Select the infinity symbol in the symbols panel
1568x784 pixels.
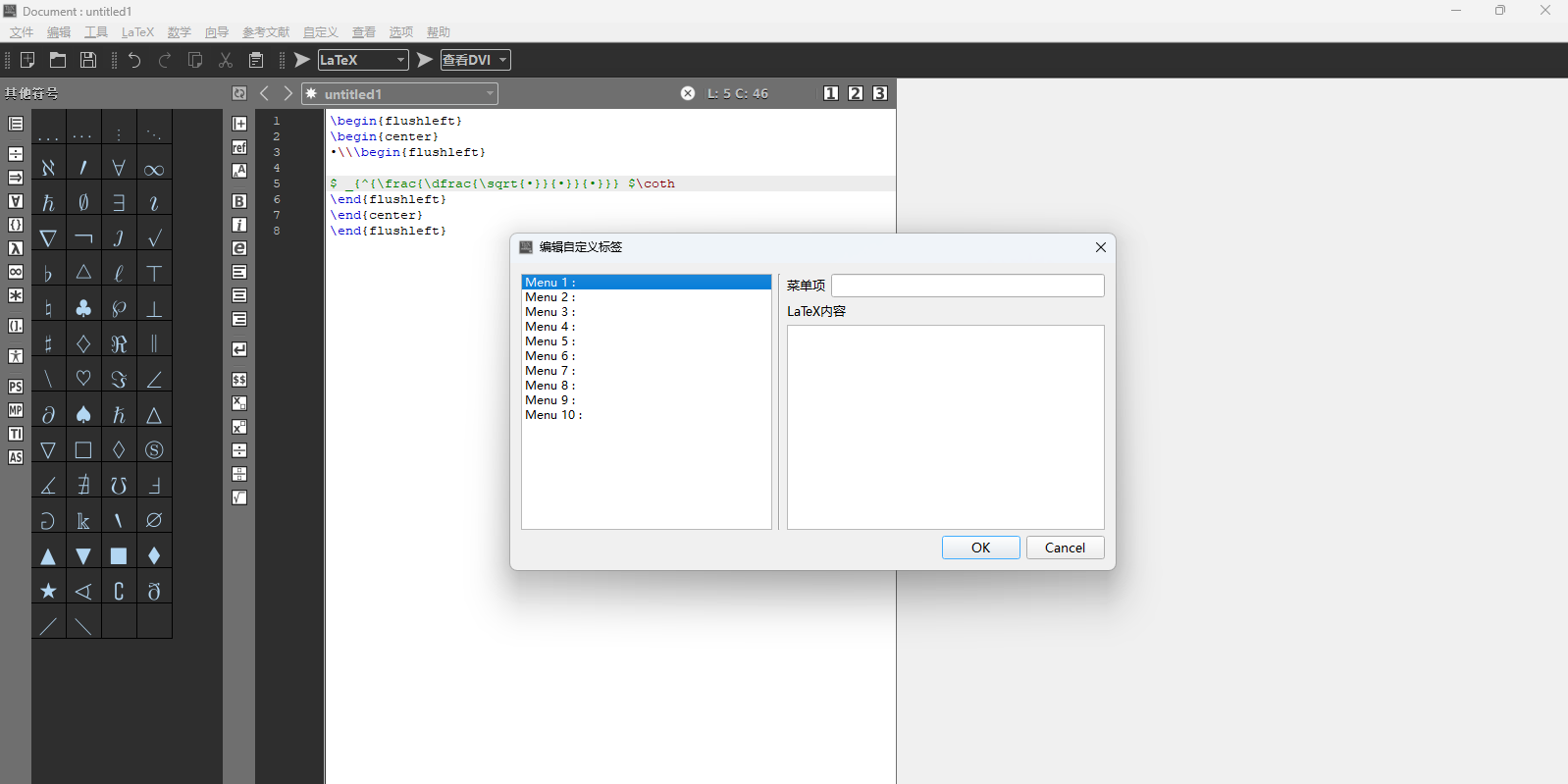pyautogui.click(x=154, y=169)
